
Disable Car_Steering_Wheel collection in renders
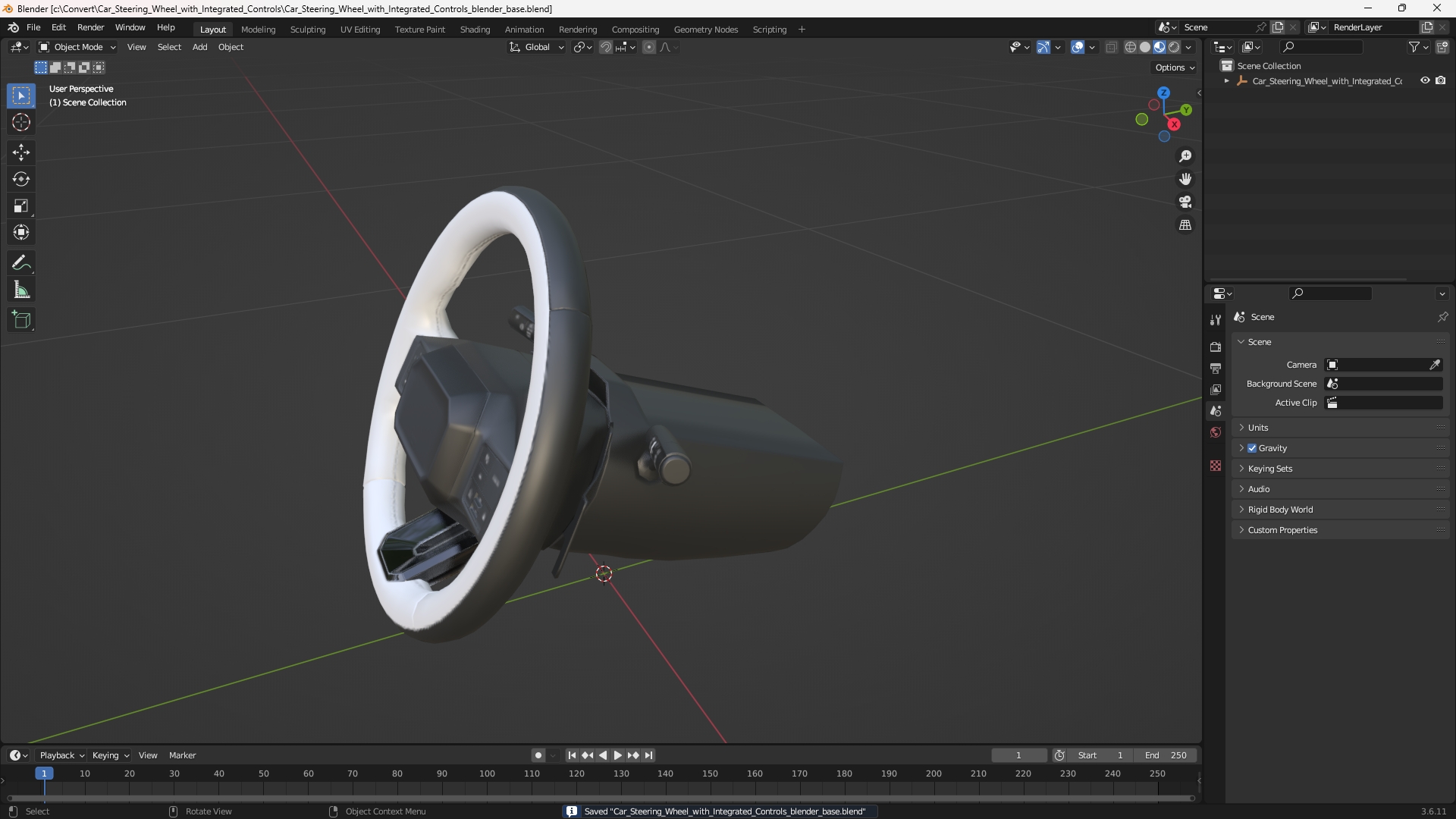(x=1441, y=80)
